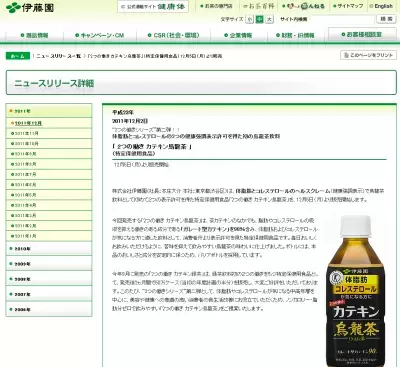Open the 健康体 official site banner
The height and width of the screenshot is (367, 400).
tap(153, 7)
